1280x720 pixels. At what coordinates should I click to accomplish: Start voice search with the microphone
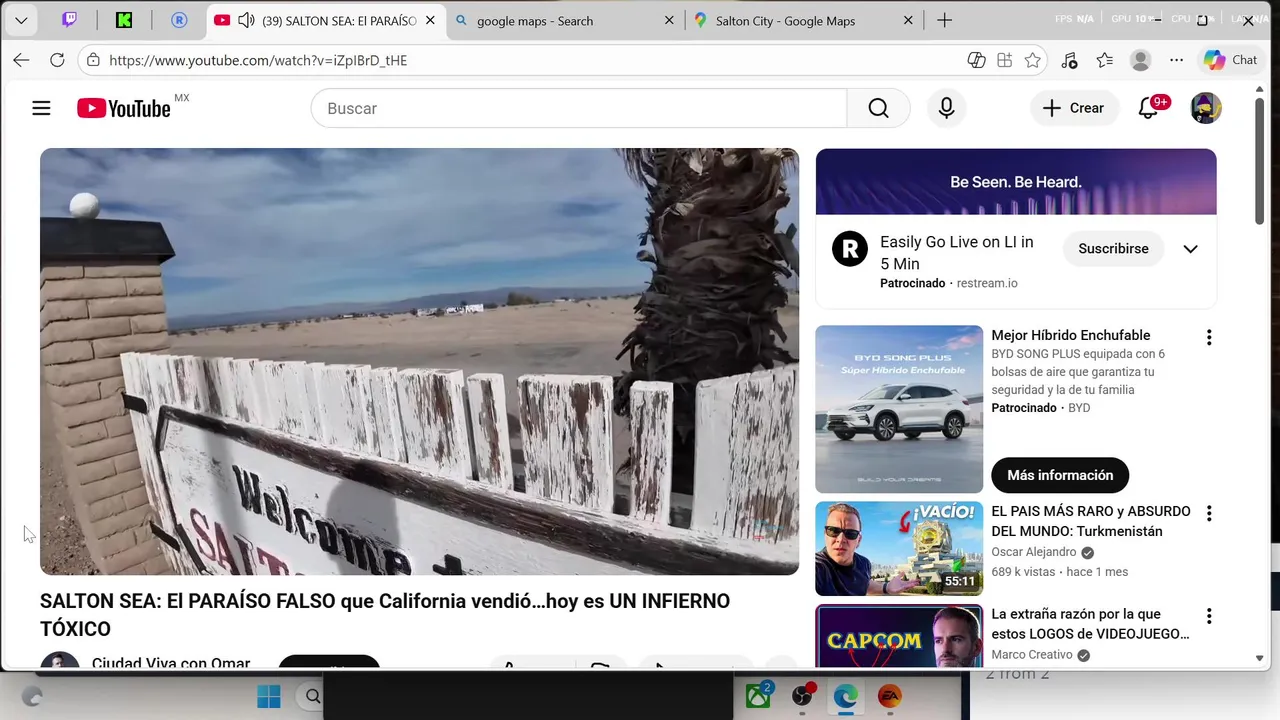[x=946, y=108]
